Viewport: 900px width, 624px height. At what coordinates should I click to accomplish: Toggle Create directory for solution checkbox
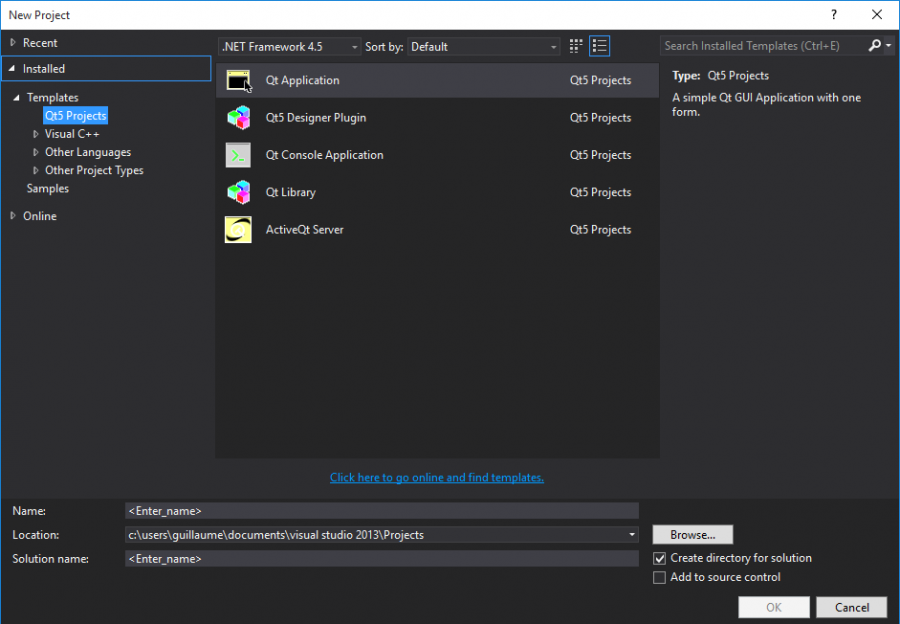(x=660, y=558)
